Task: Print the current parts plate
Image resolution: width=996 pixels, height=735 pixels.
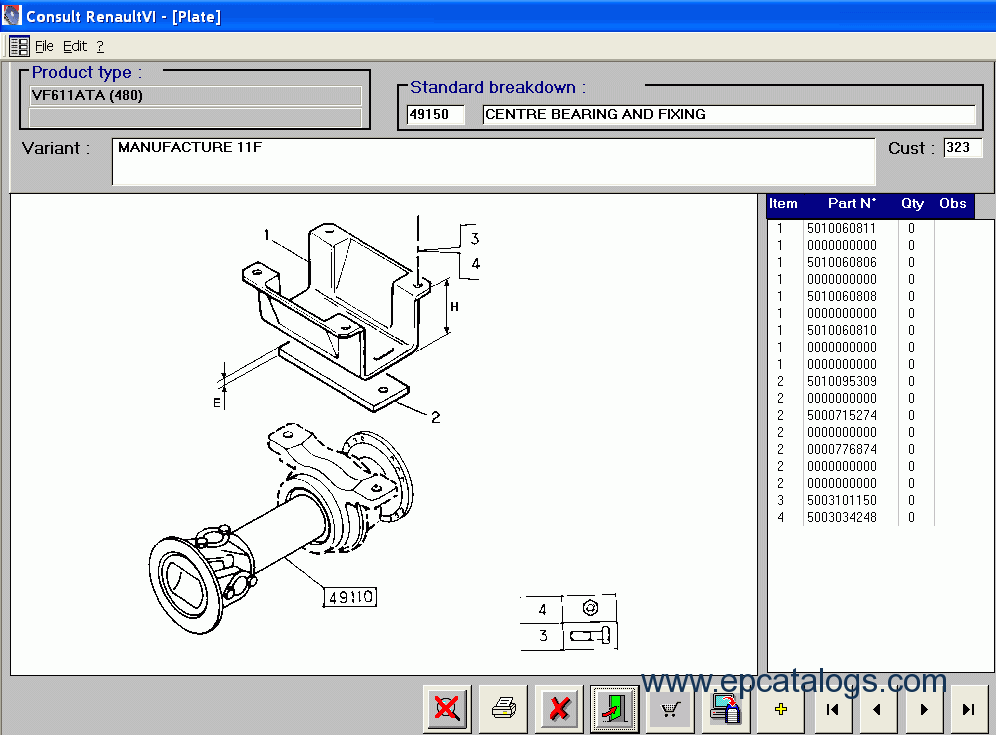Action: 503,709
